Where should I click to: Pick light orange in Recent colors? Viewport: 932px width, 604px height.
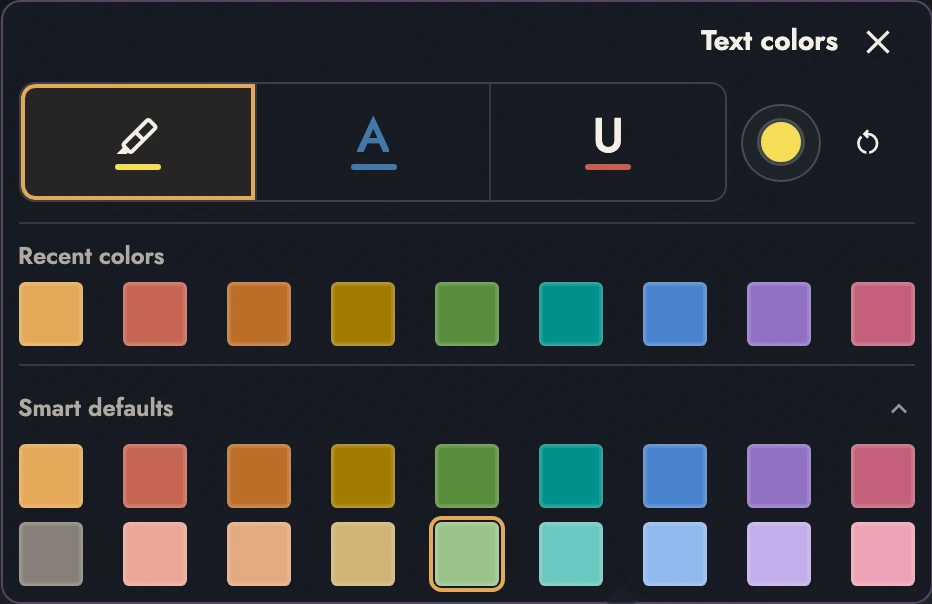pyautogui.click(x=51, y=314)
